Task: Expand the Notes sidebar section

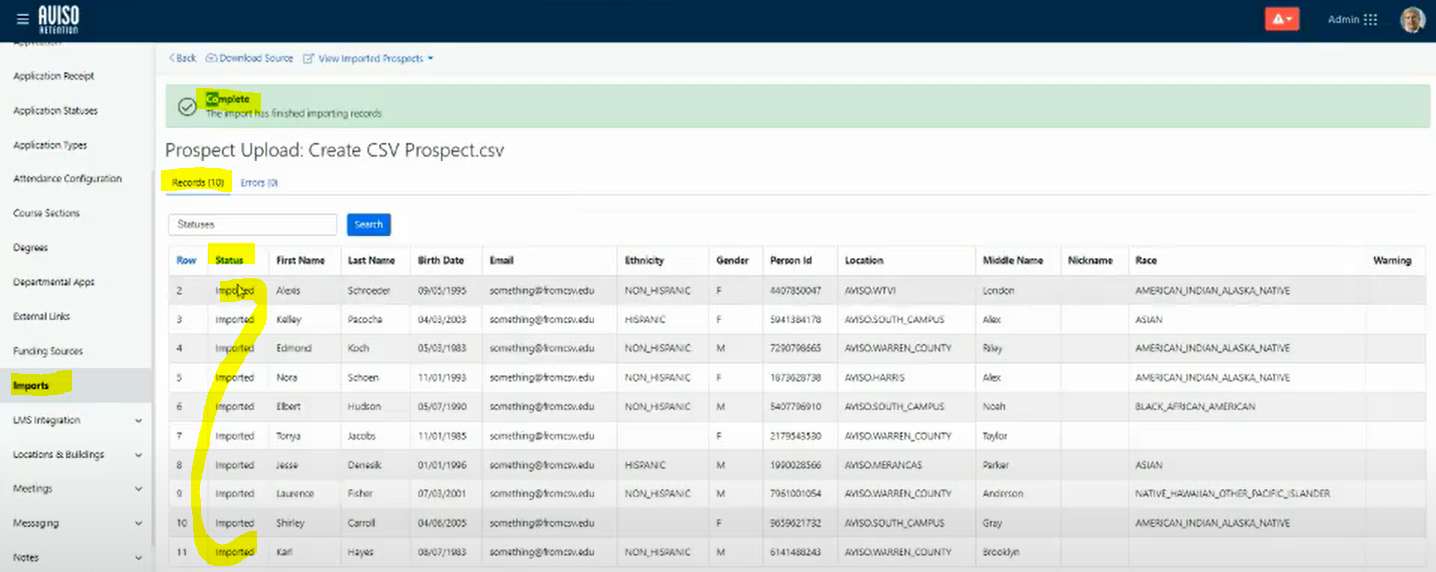Action: click(76, 557)
